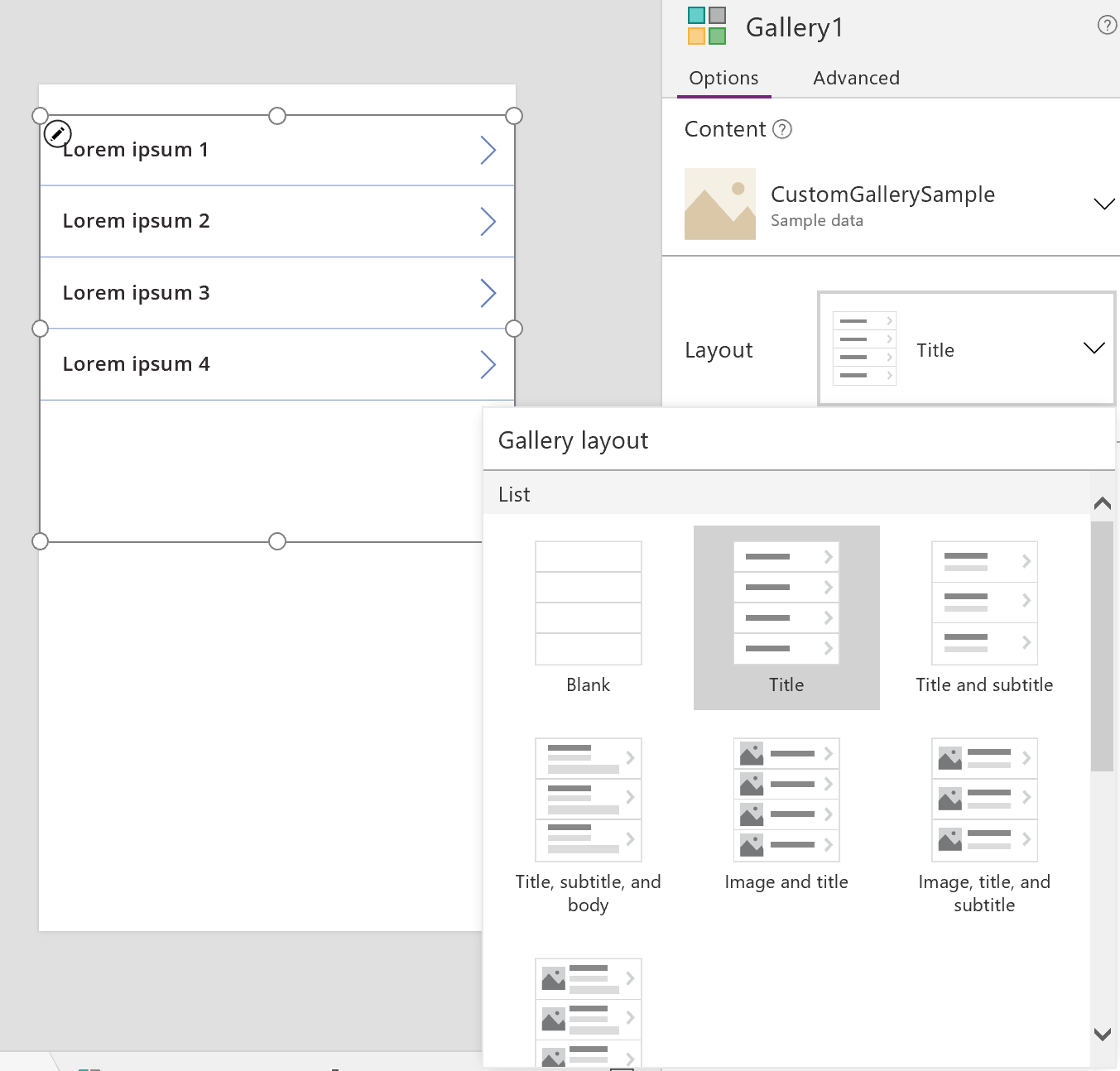Click the Content section label
This screenshot has height=1071, width=1120.
pos(725,129)
